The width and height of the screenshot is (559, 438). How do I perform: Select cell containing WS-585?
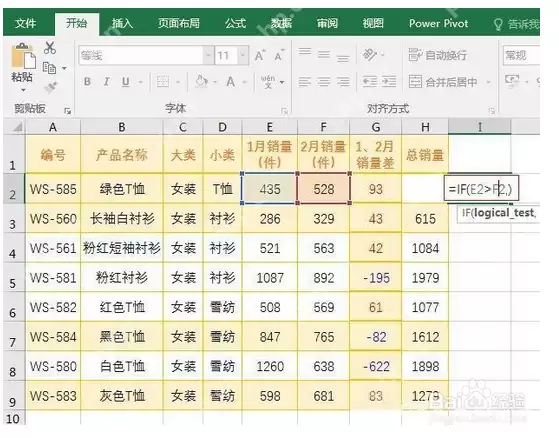pyautogui.click(x=53, y=189)
